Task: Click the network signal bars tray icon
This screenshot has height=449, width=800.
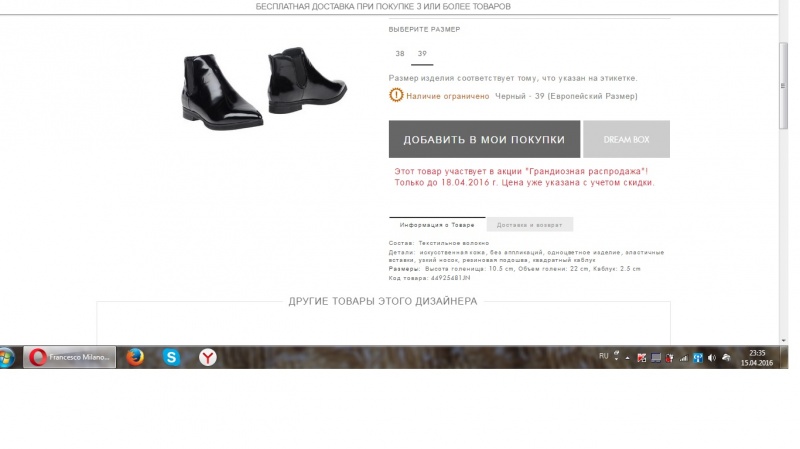Action: (x=684, y=358)
